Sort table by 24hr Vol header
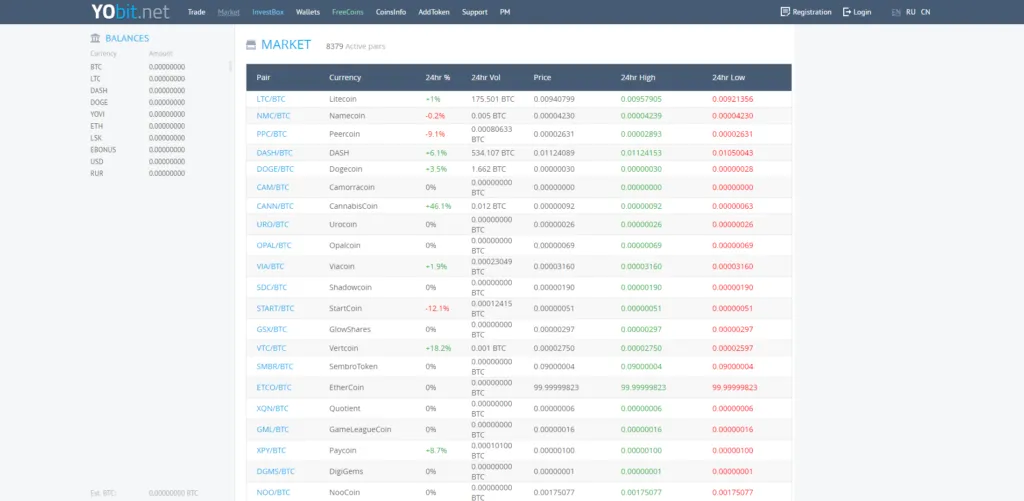Screen dimensions: 1024x501 [486, 77]
